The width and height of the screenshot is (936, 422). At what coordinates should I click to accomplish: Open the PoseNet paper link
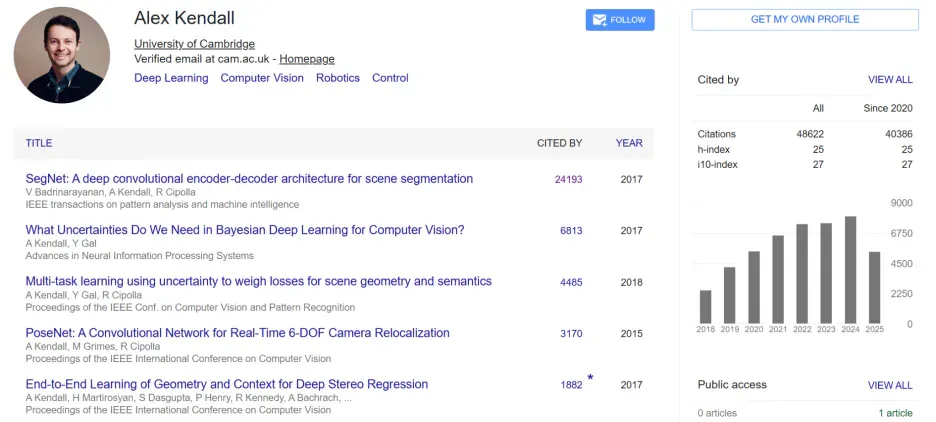click(x=238, y=333)
